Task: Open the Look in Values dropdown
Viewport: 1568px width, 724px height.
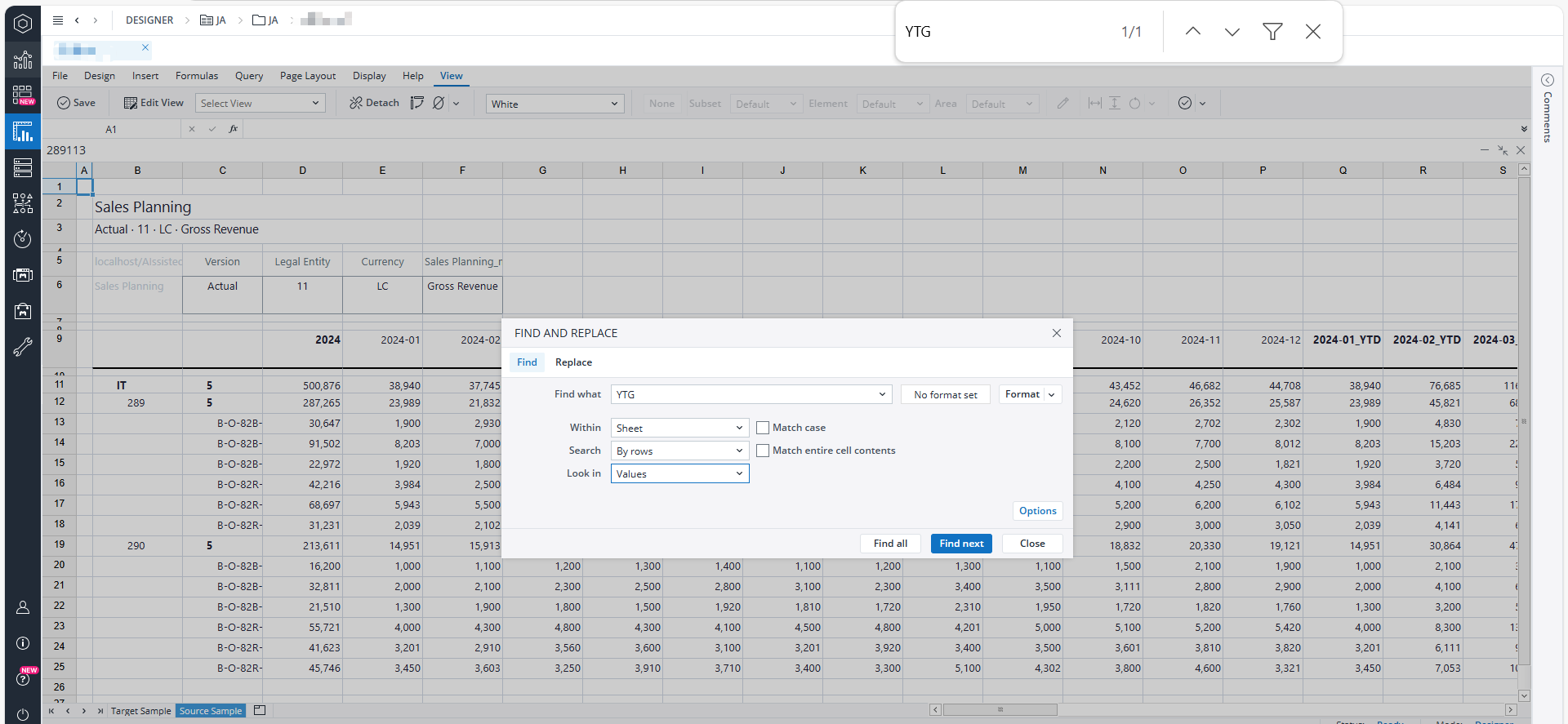Action: 679,473
